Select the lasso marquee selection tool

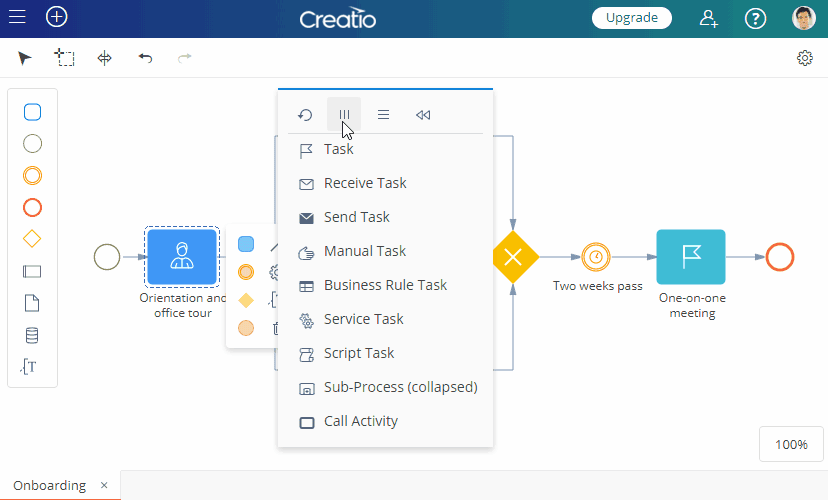(64, 58)
